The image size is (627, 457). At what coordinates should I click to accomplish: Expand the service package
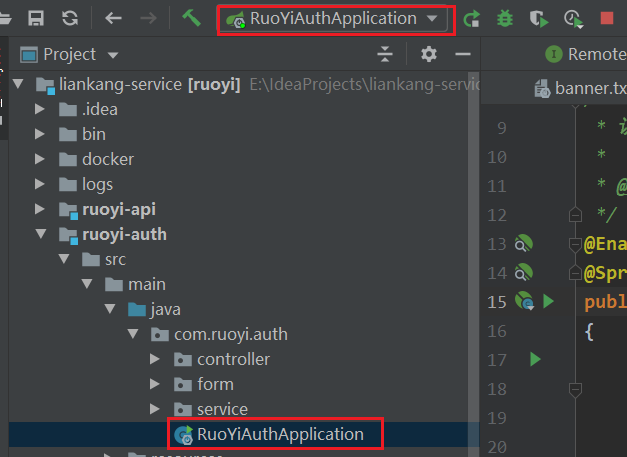(154, 409)
